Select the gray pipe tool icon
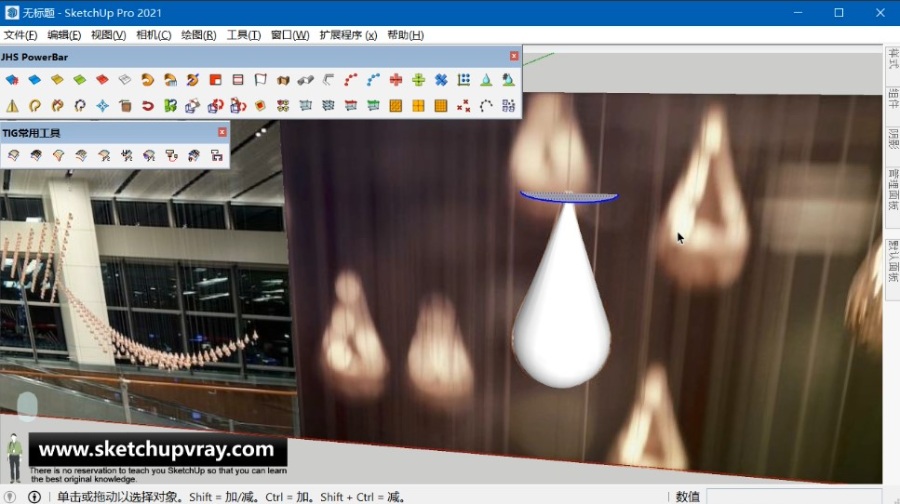 (305, 80)
